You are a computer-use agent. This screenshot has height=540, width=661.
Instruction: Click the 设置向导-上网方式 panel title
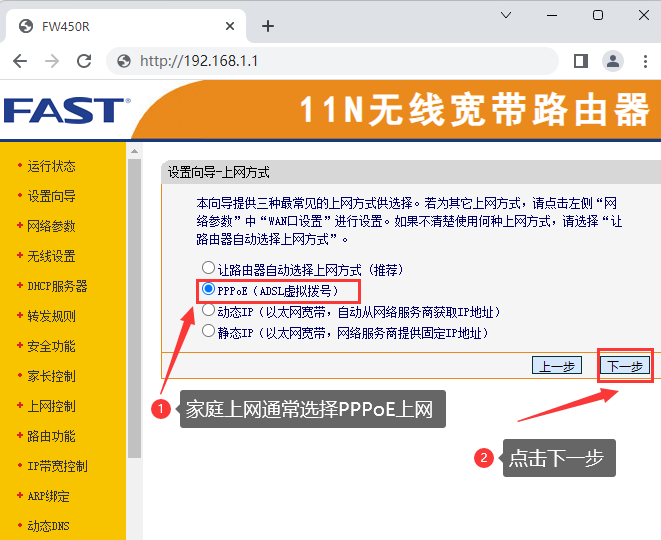click(218, 172)
